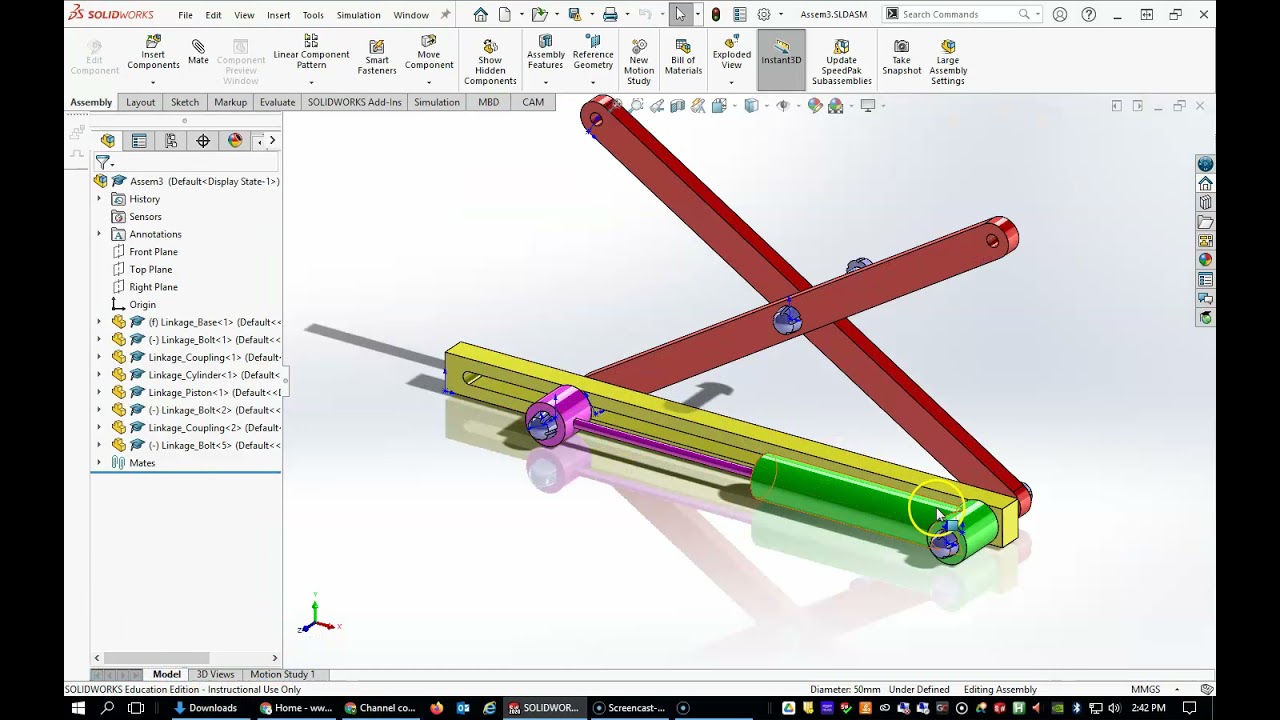Take Snapshot of the assembly

click(x=901, y=58)
